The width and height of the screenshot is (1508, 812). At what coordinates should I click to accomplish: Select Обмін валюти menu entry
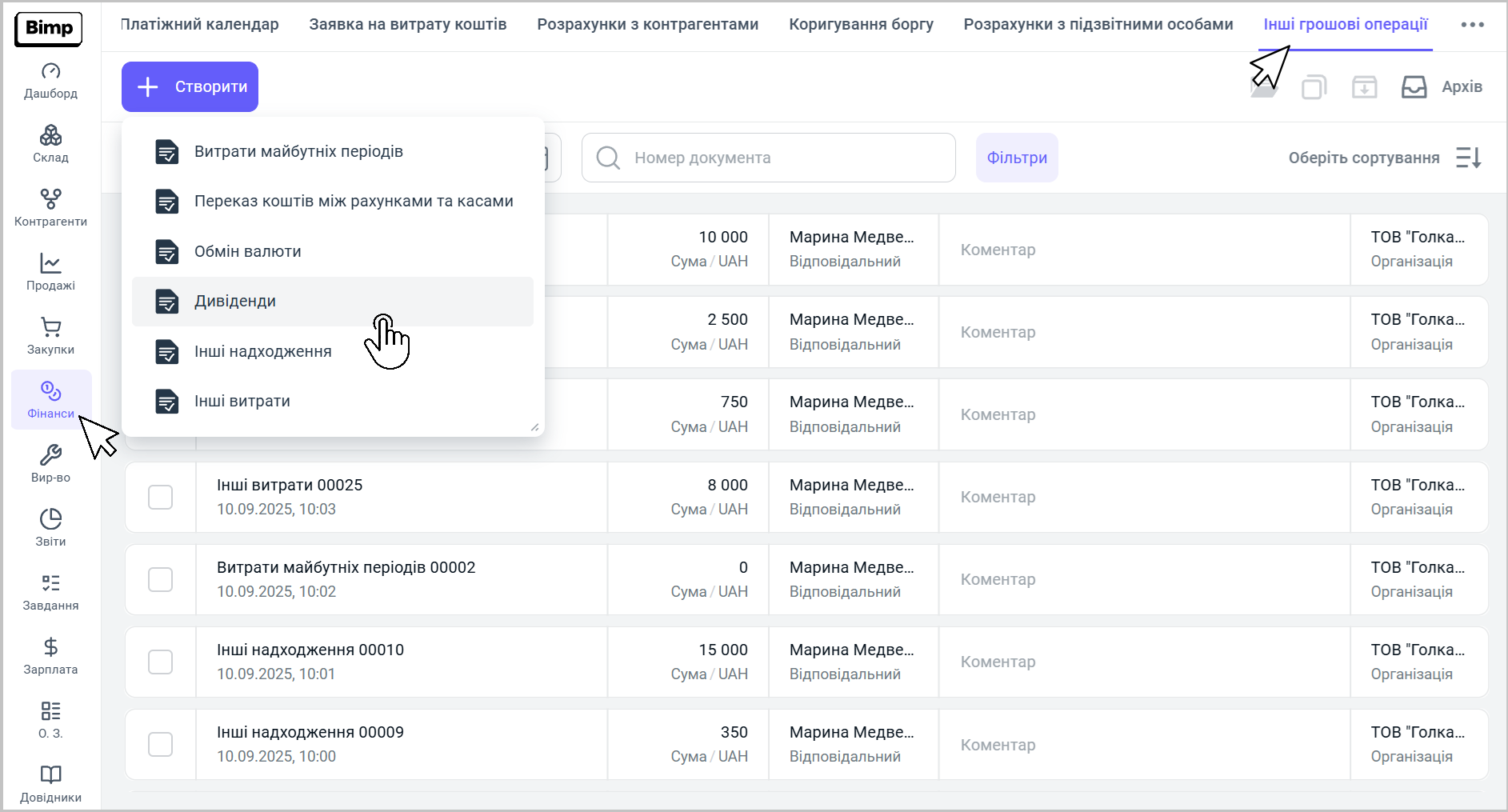(248, 252)
